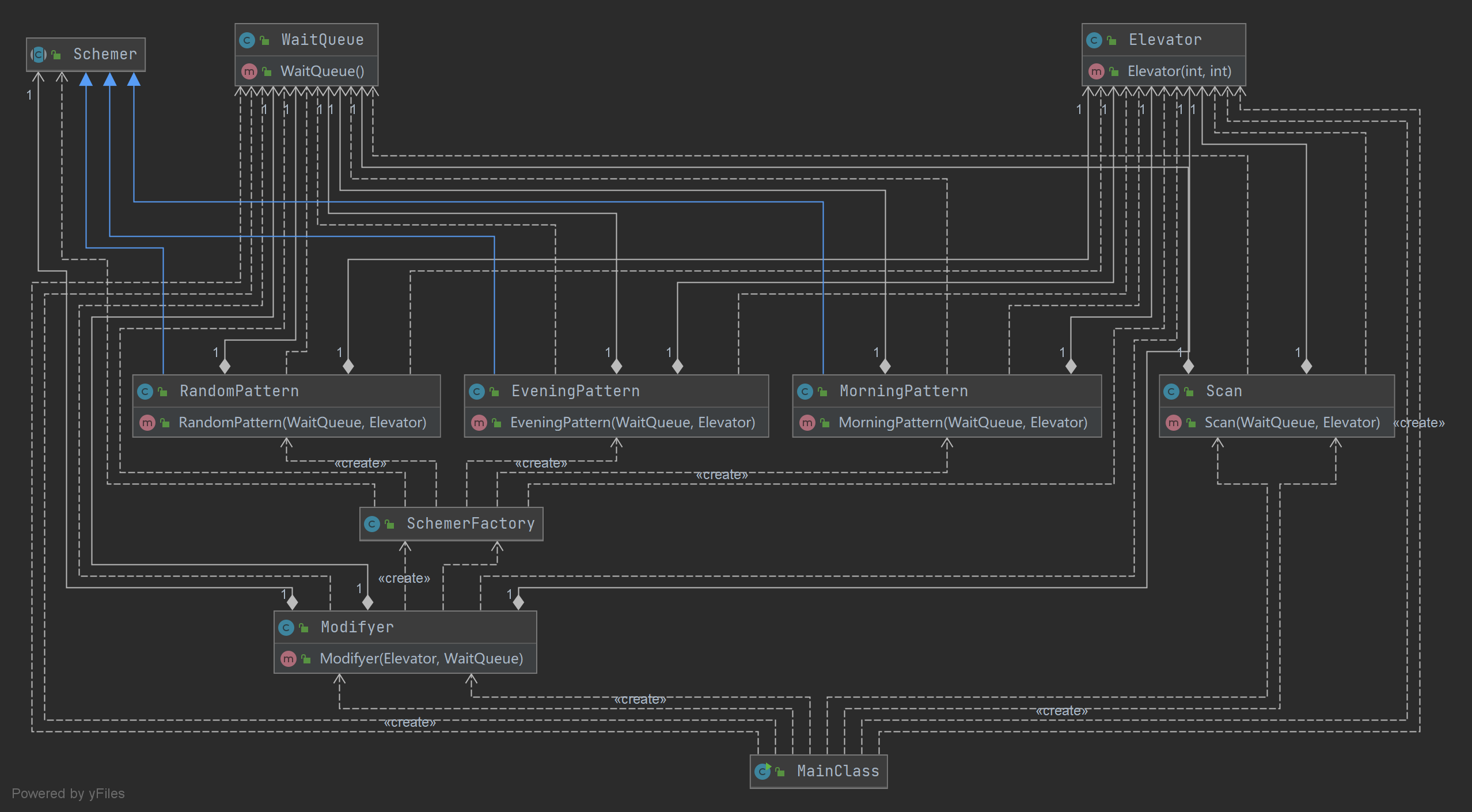This screenshot has width=1472, height=812.
Task: Select the Elevator class name
Action: coord(1165,40)
